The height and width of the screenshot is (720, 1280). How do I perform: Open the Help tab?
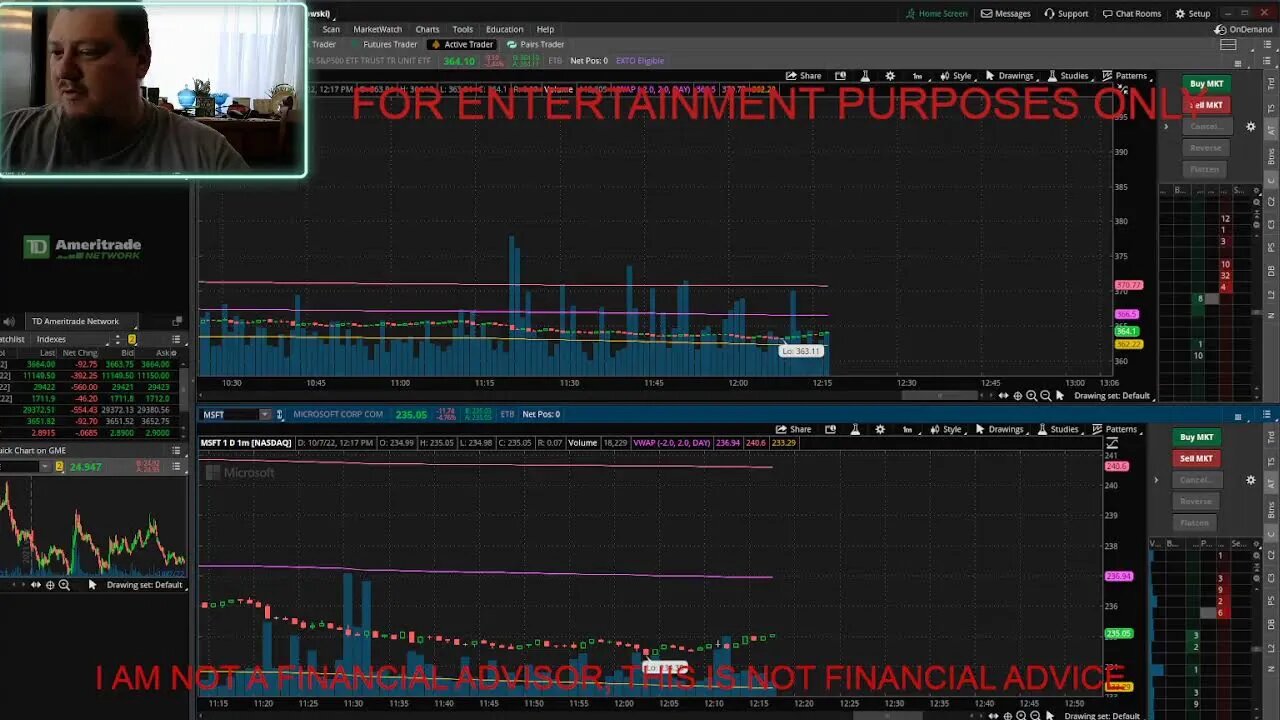pyautogui.click(x=545, y=29)
